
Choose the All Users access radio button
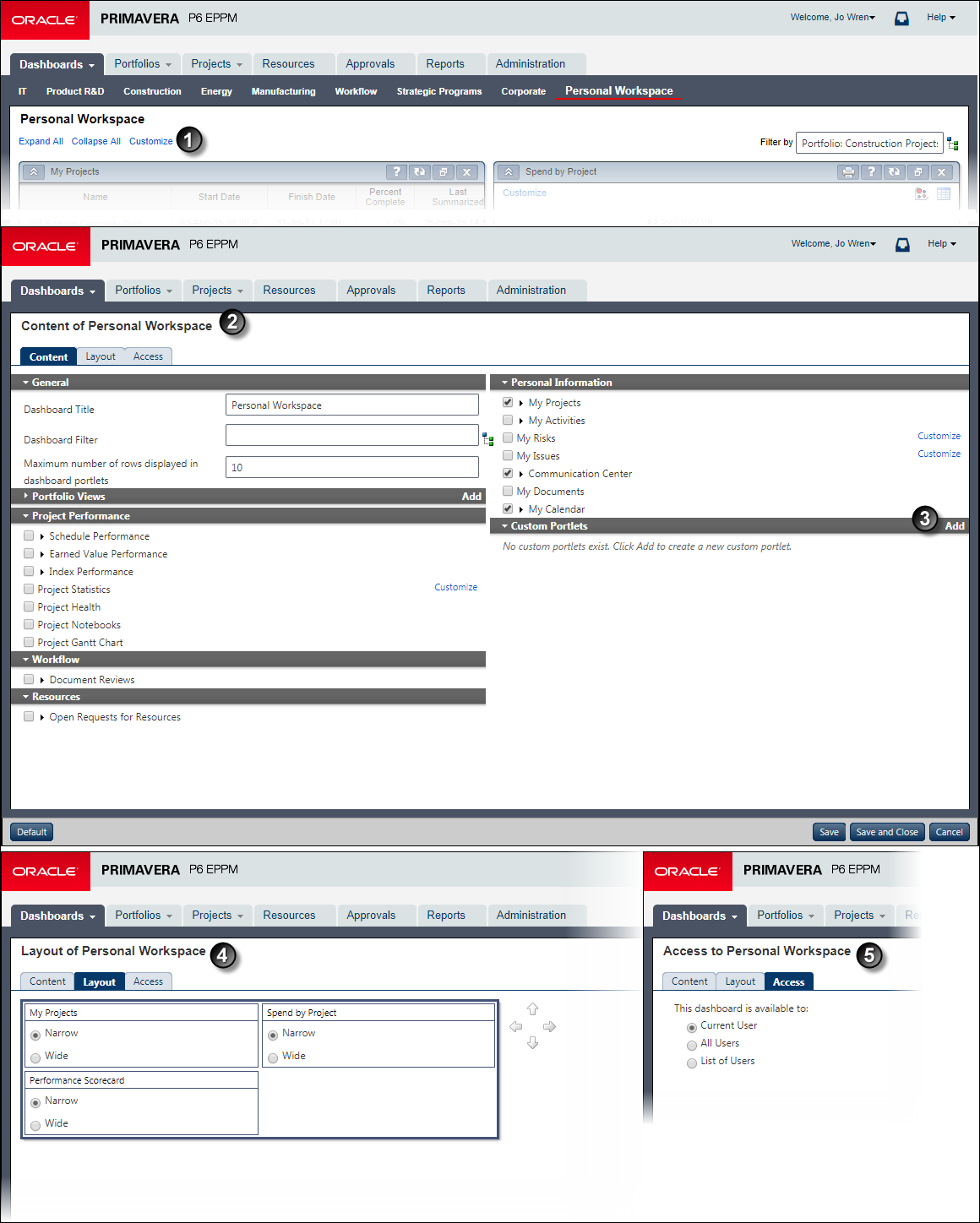[x=692, y=1045]
